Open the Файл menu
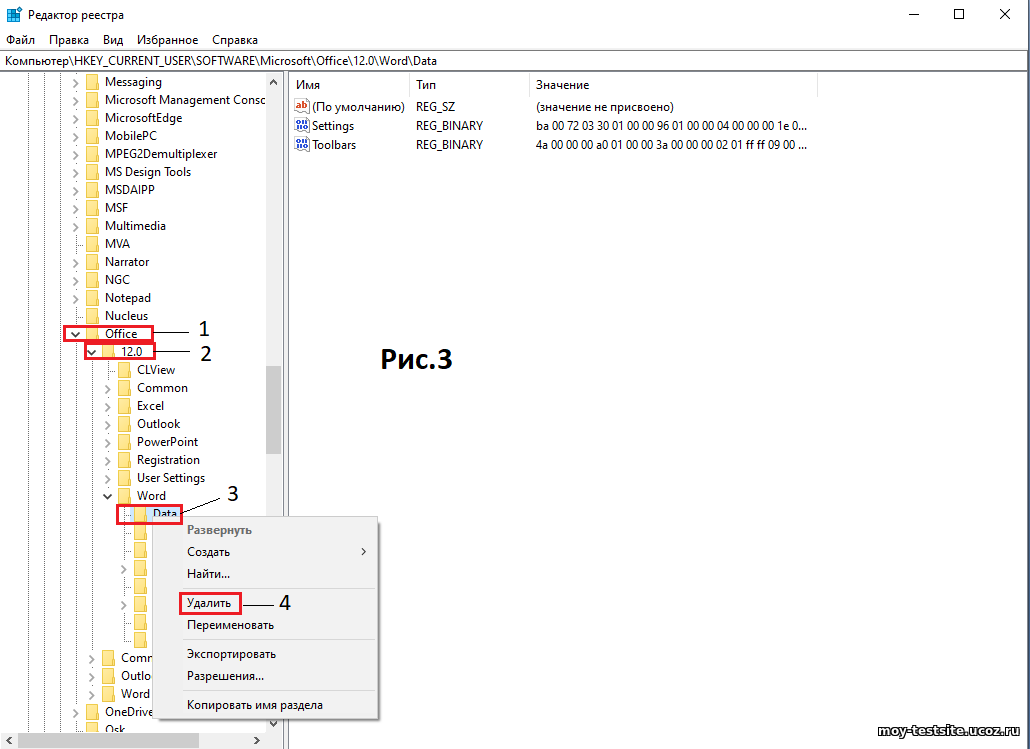Screen dimensions: 1030x749 pos(20,40)
